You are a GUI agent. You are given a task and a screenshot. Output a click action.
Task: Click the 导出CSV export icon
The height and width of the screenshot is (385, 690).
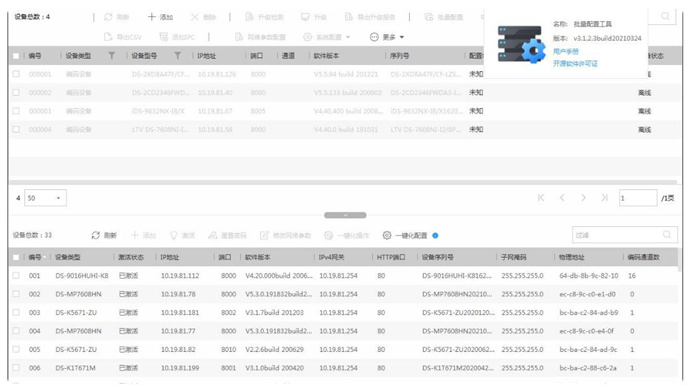pyautogui.click(x=108, y=37)
